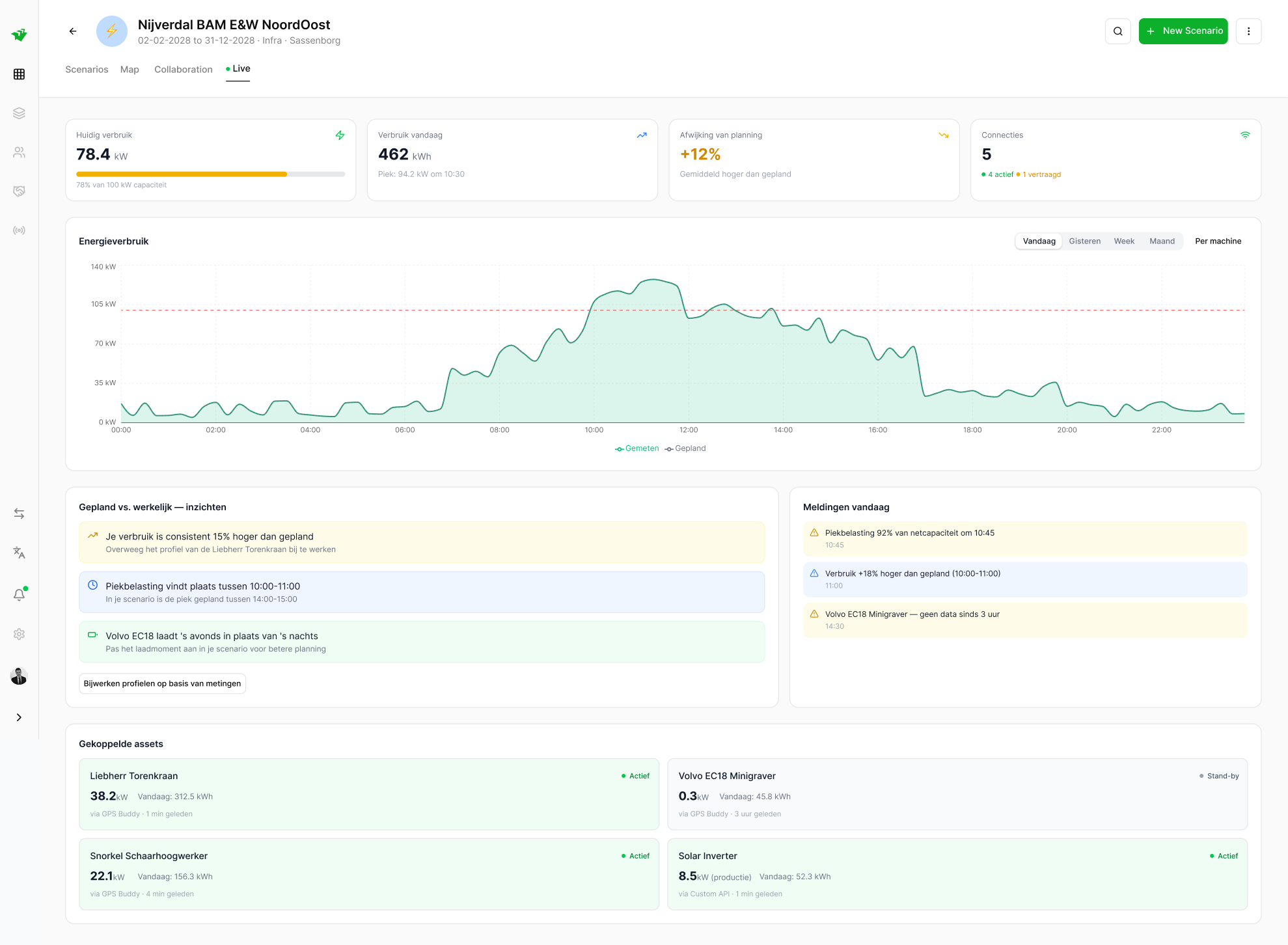
Task: Check notifications via the bell icon
Action: (x=19, y=594)
